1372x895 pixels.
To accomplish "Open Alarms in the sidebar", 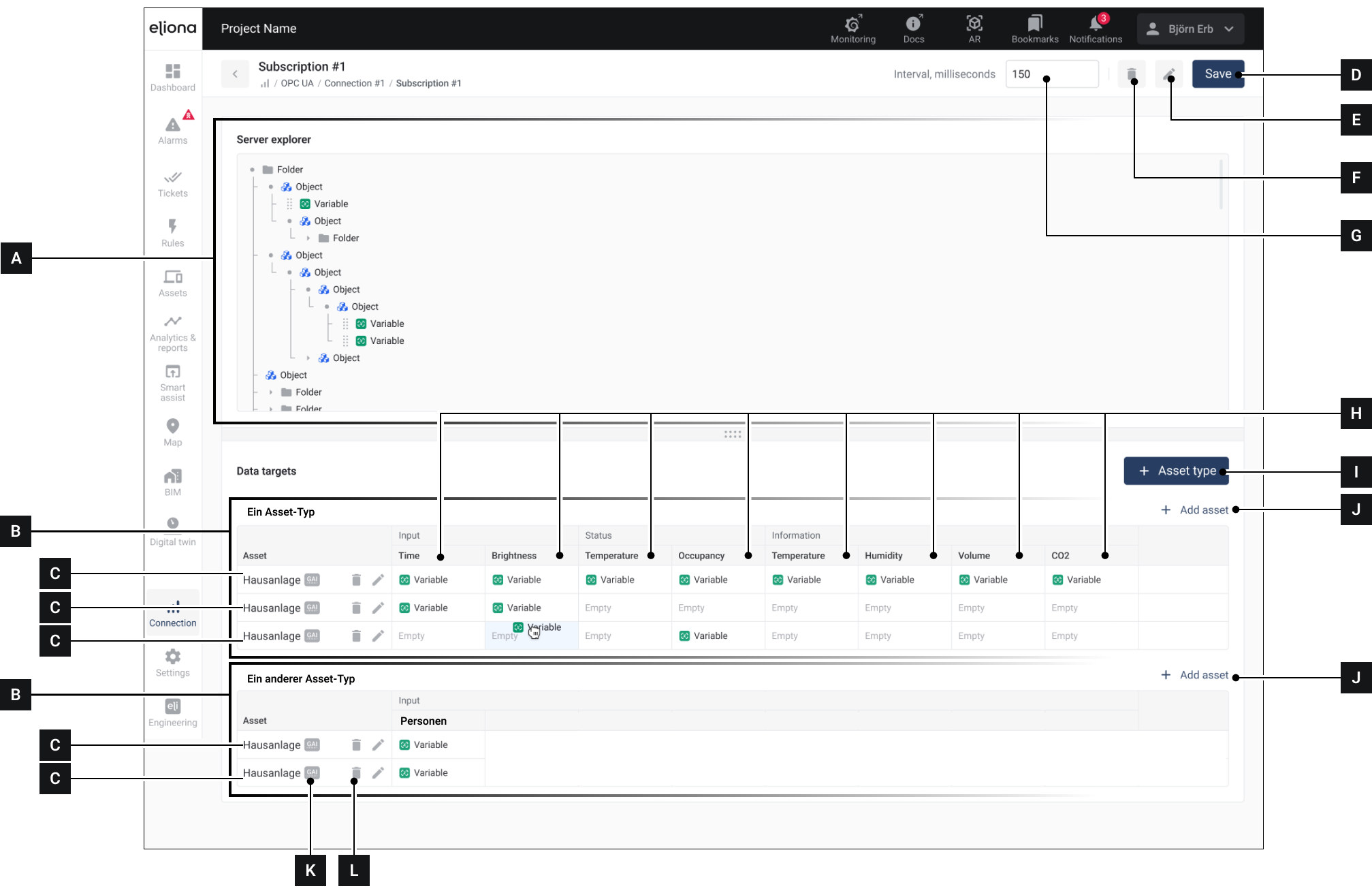I will pyautogui.click(x=173, y=129).
